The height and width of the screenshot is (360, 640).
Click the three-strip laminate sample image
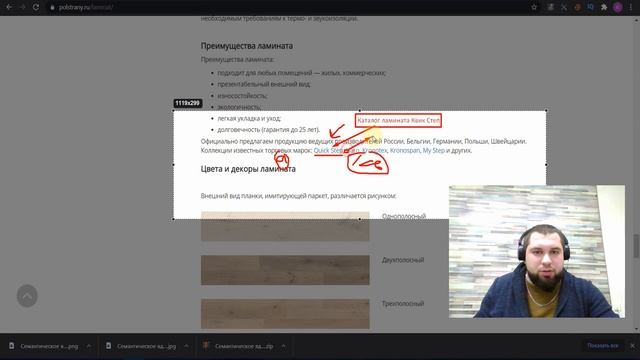(x=285, y=313)
